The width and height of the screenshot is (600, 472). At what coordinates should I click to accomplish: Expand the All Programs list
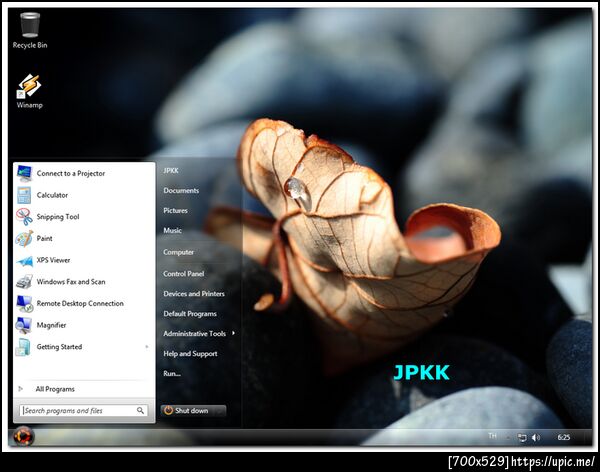click(x=55, y=389)
